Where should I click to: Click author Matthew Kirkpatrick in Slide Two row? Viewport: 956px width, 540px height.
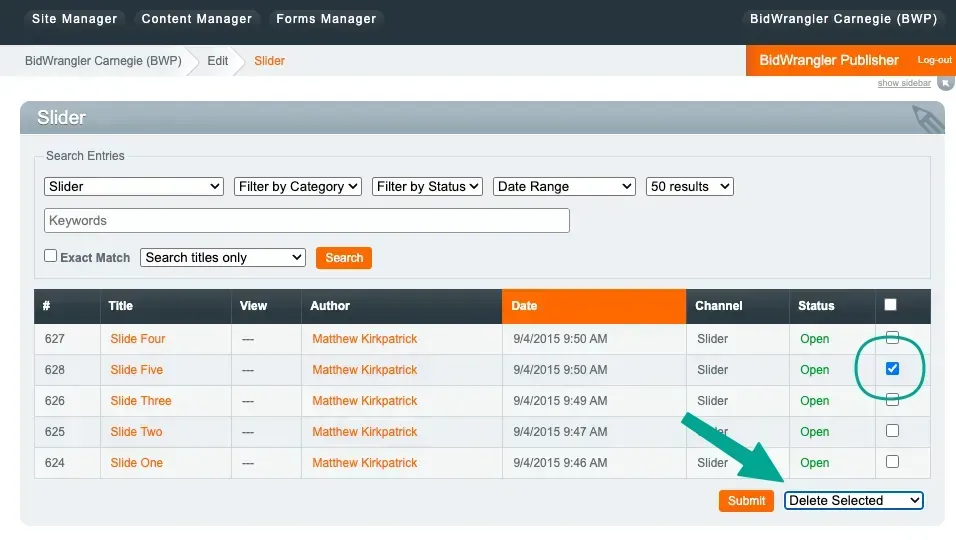(365, 432)
